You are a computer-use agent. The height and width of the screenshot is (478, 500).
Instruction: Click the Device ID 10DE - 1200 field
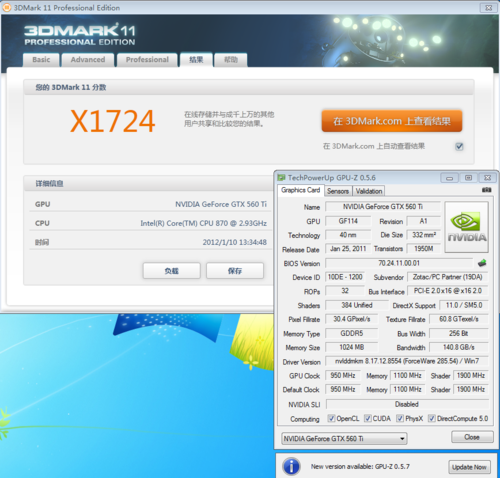(x=345, y=277)
